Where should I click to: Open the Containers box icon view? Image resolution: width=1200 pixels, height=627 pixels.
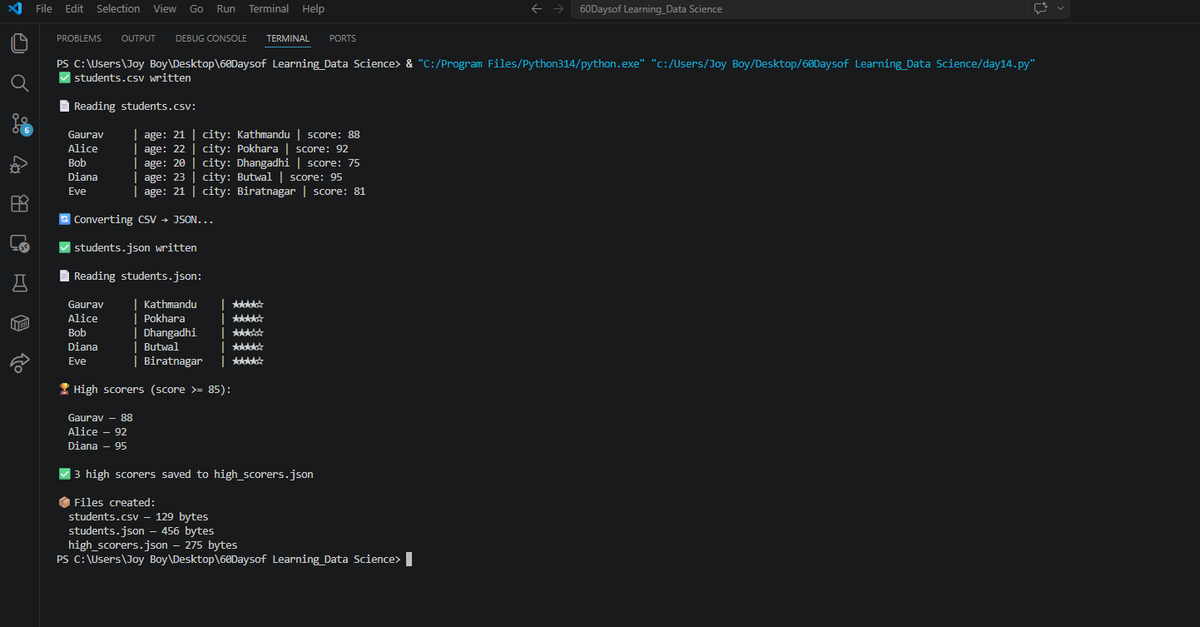19,322
